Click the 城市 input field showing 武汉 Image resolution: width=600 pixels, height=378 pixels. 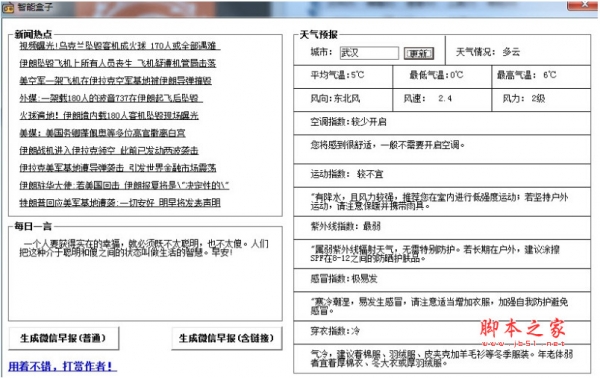(369, 53)
